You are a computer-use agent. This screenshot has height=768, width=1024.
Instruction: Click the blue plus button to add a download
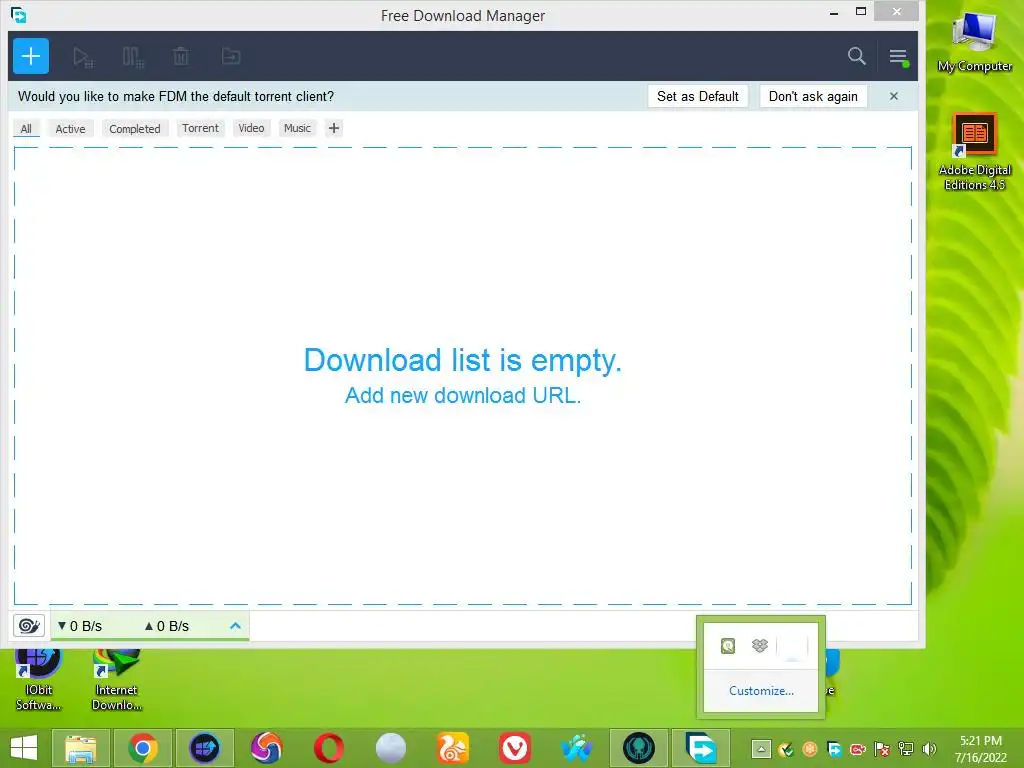[x=31, y=56]
